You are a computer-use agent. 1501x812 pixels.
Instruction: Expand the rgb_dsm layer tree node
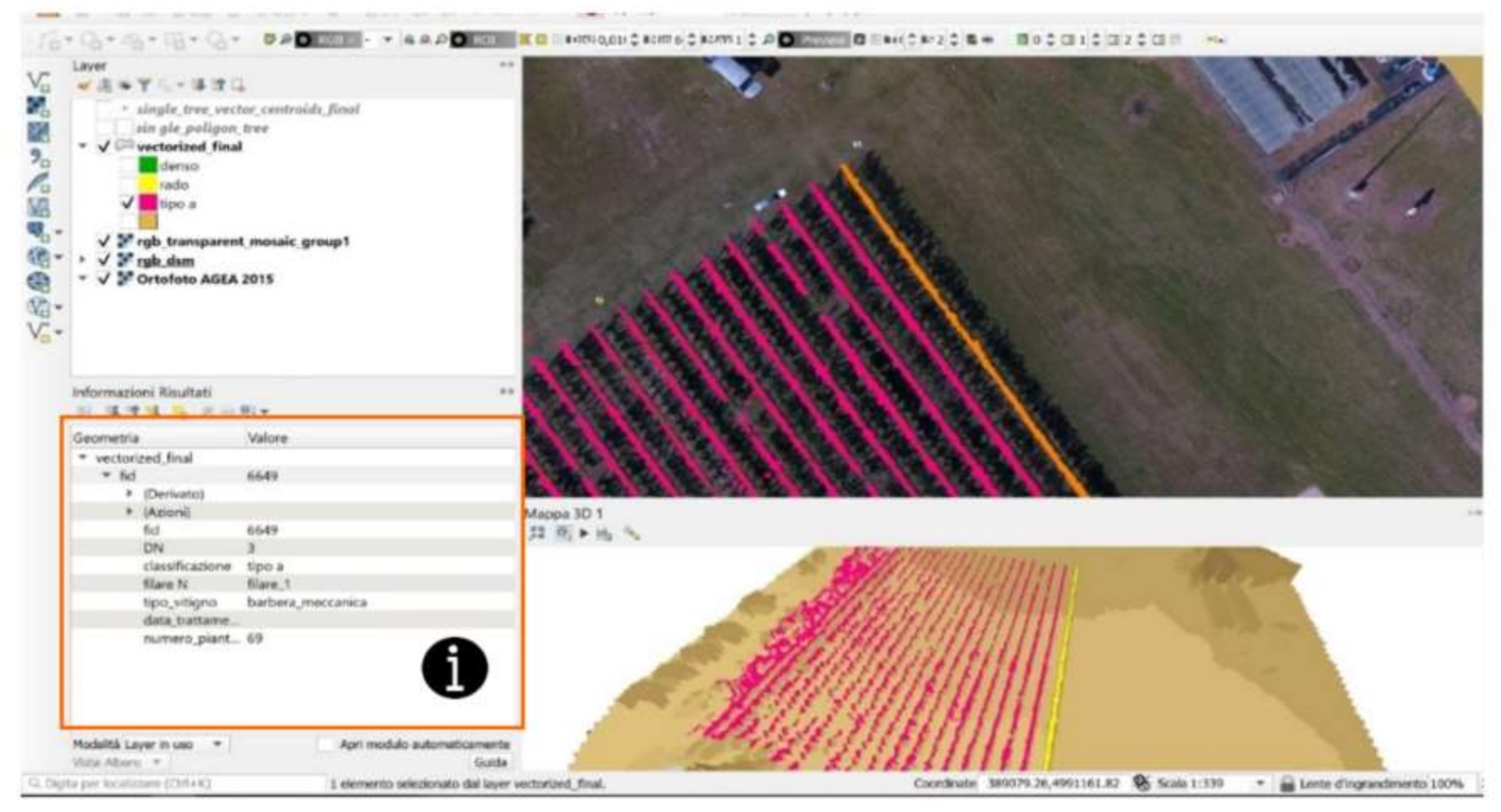(82, 260)
